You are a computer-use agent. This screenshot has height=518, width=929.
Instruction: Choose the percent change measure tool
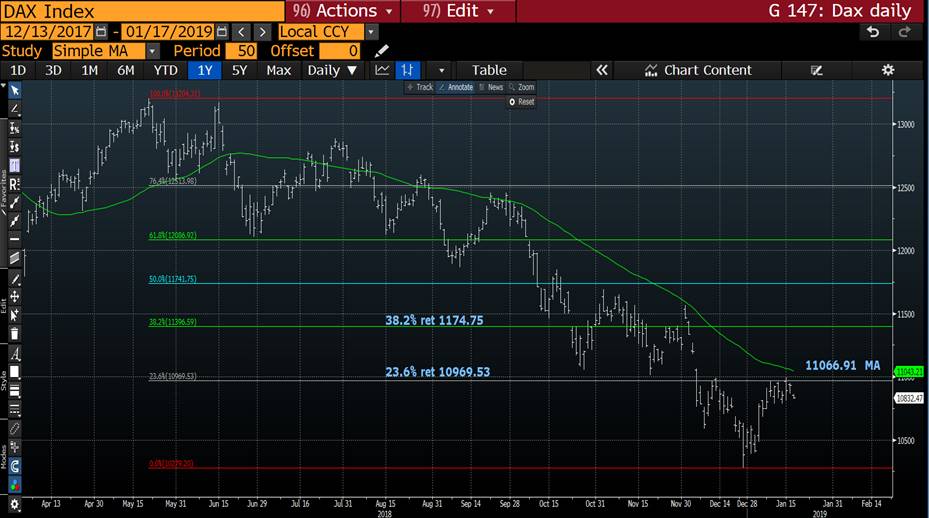[x=15, y=128]
